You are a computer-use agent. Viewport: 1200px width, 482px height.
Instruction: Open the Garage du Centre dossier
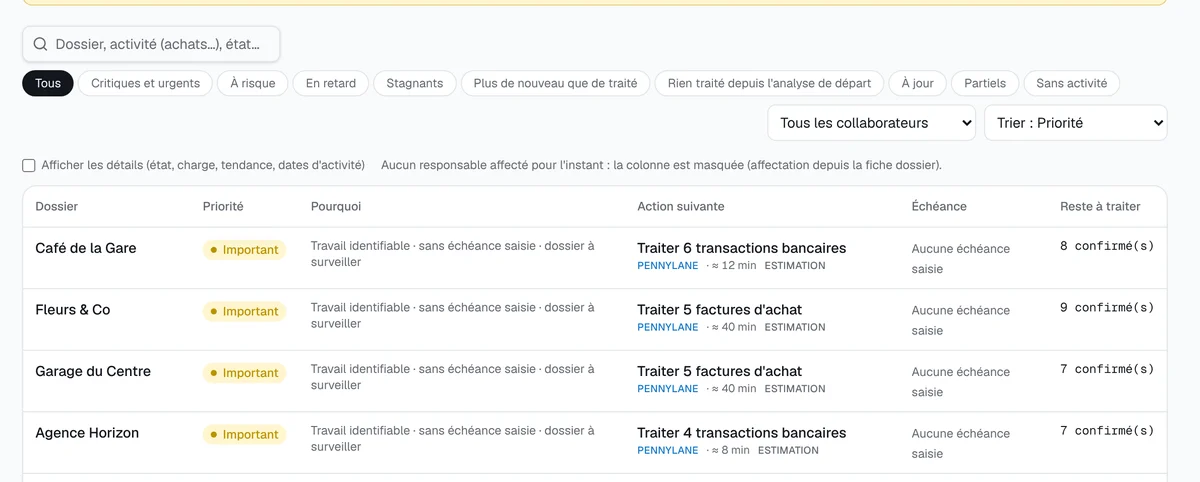pyautogui.click(x=93, y=371)
